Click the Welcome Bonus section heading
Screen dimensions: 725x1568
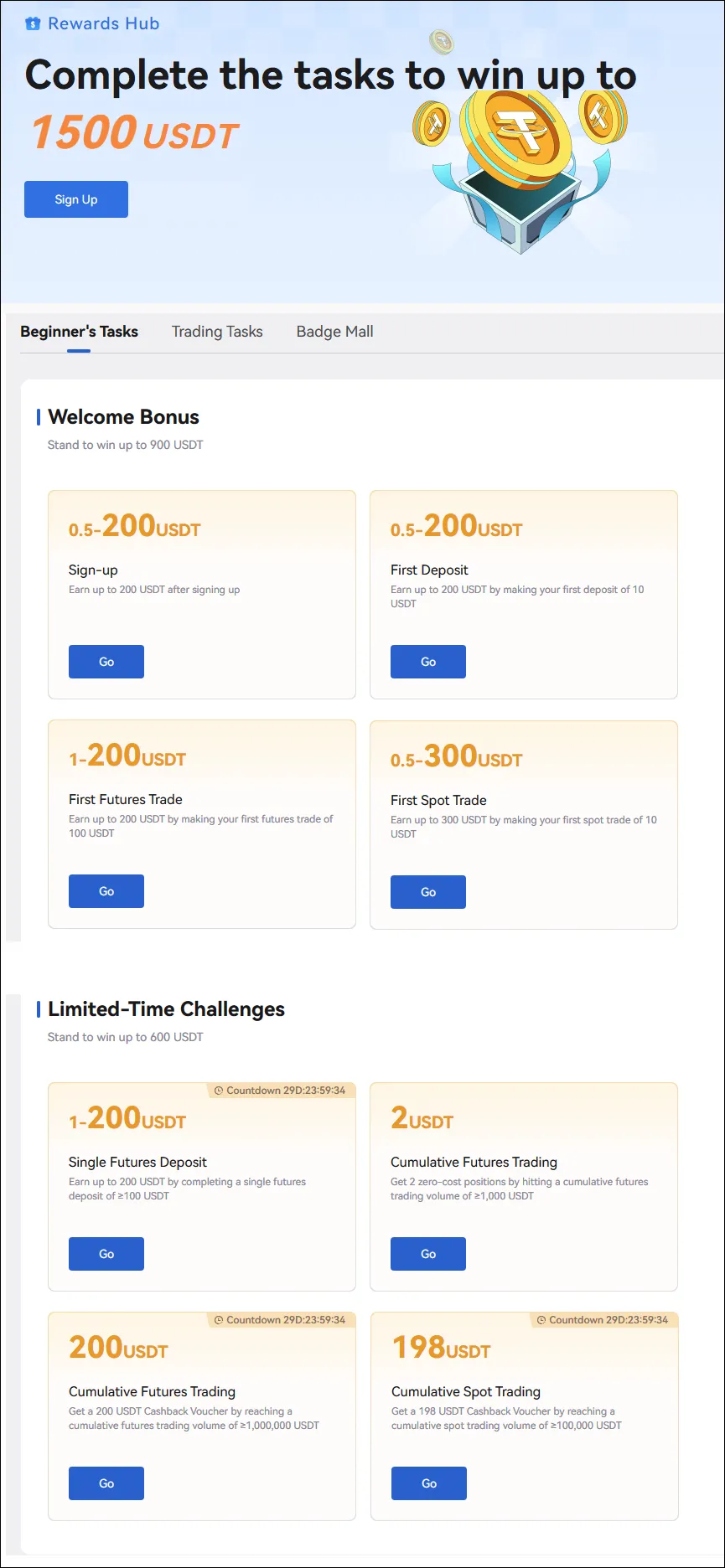coord(123,417)
